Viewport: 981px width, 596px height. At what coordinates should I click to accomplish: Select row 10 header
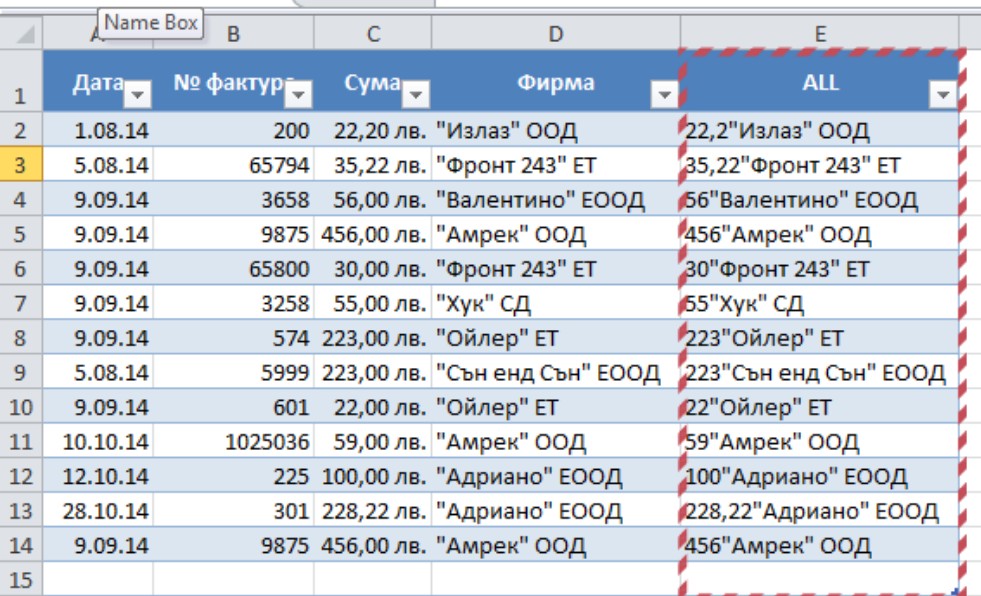21,407
